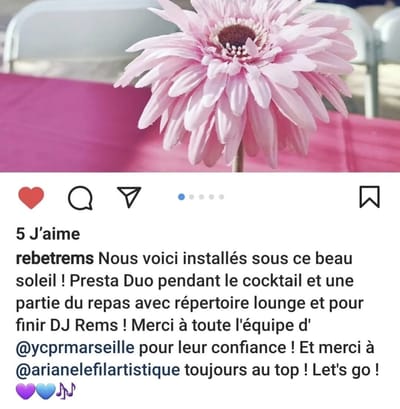Click the blue heart emoji
This screenshot has width=400, height=409.
(45, 391)
